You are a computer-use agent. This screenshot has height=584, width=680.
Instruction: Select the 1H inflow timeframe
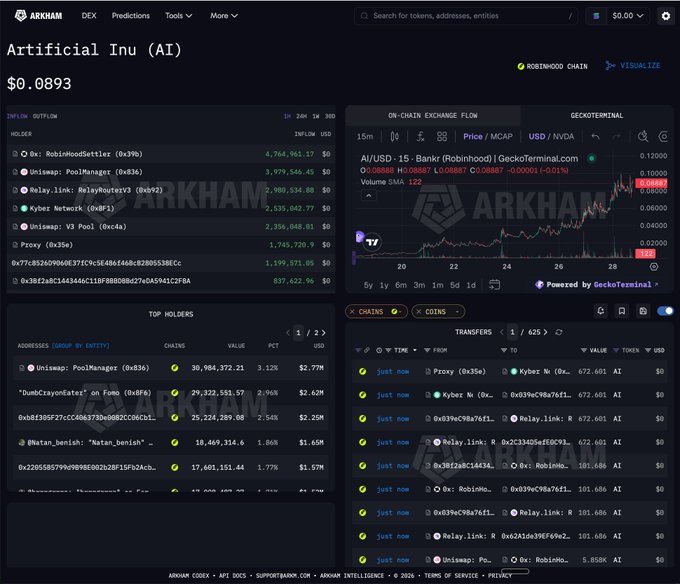pos(287,116)
